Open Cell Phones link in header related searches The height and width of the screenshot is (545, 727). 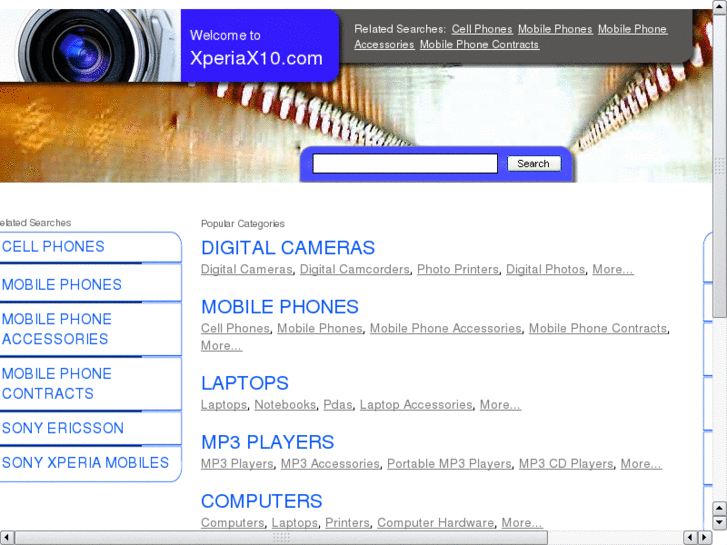(x=482, y=29)
